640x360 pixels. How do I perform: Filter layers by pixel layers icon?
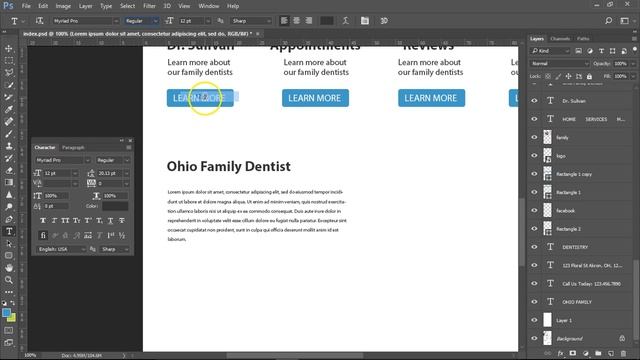(578, 51)
